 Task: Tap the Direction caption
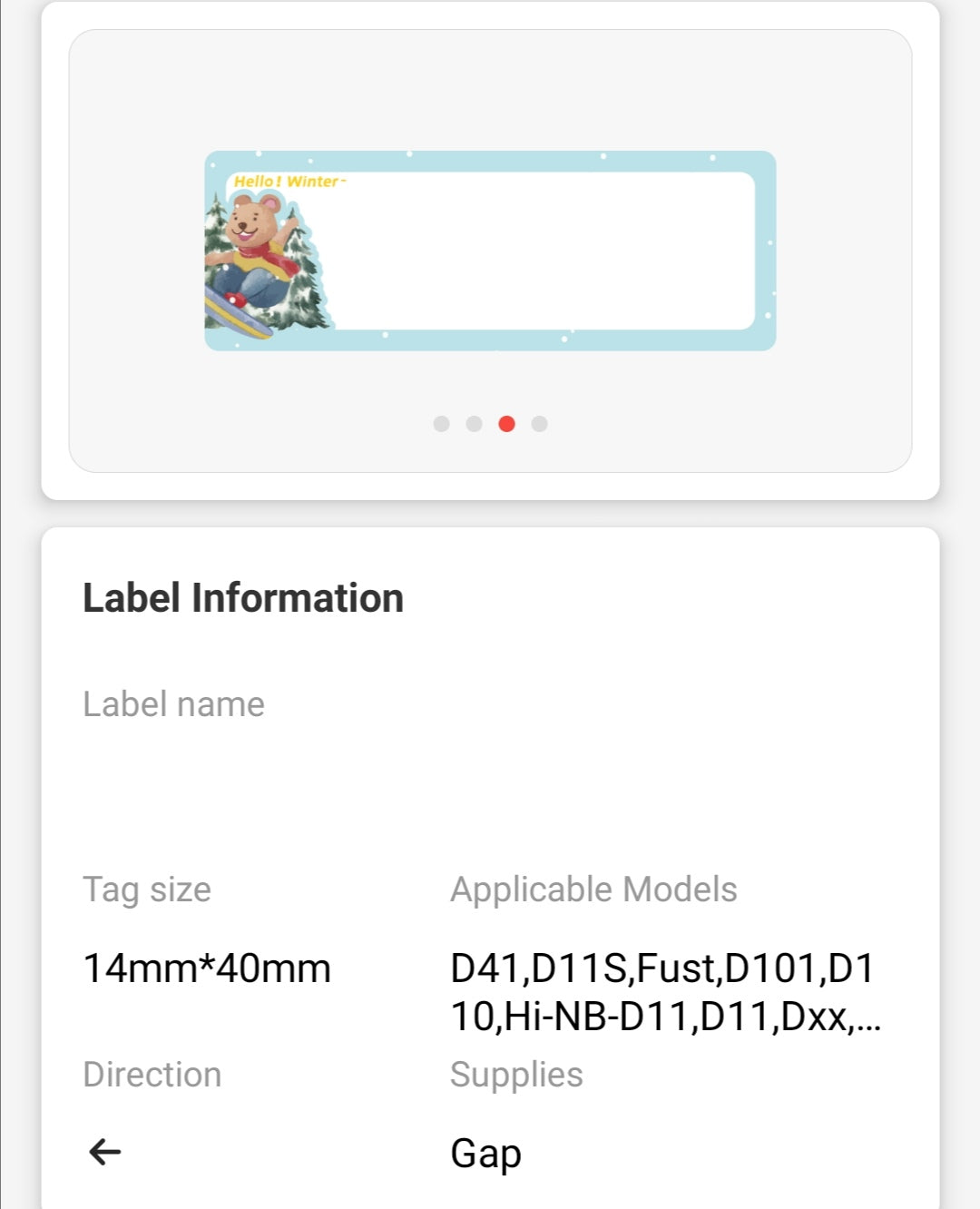click(x=152, y=1075)
